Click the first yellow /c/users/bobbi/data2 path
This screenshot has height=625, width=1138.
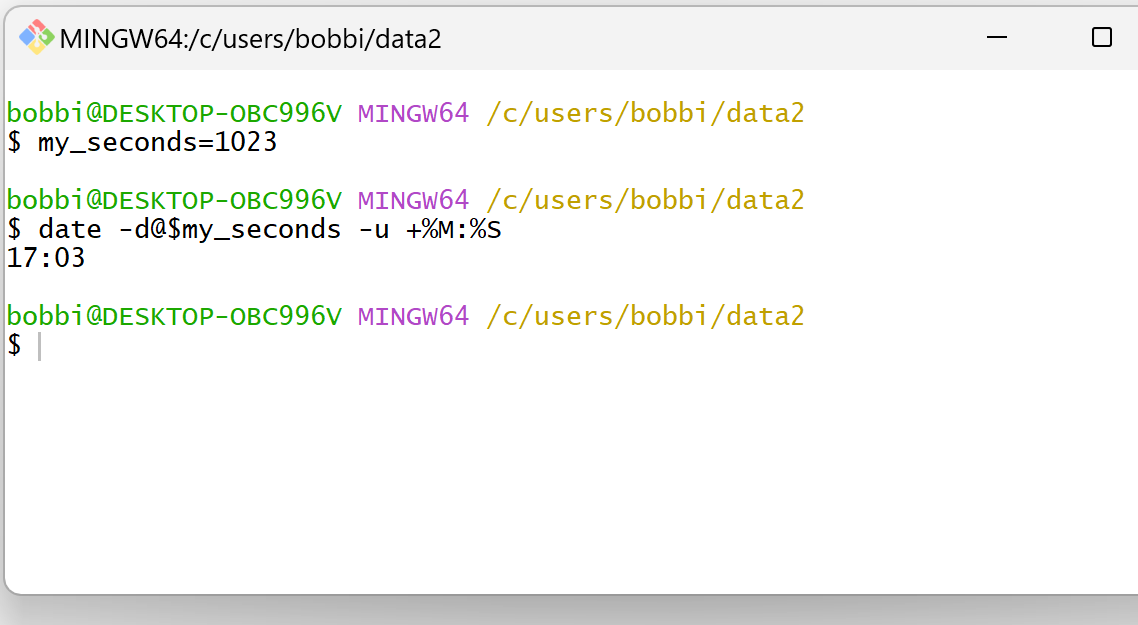[645, 113]
